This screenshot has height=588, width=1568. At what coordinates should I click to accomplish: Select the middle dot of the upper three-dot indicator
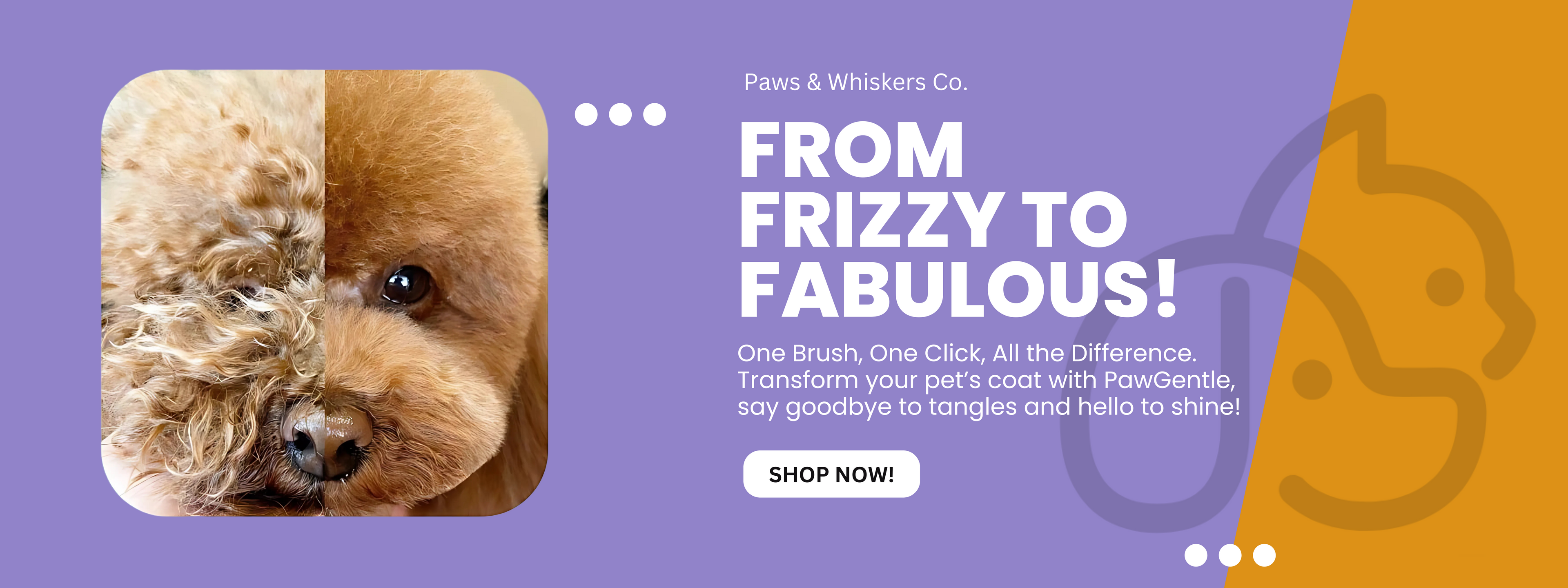point(620,114)
